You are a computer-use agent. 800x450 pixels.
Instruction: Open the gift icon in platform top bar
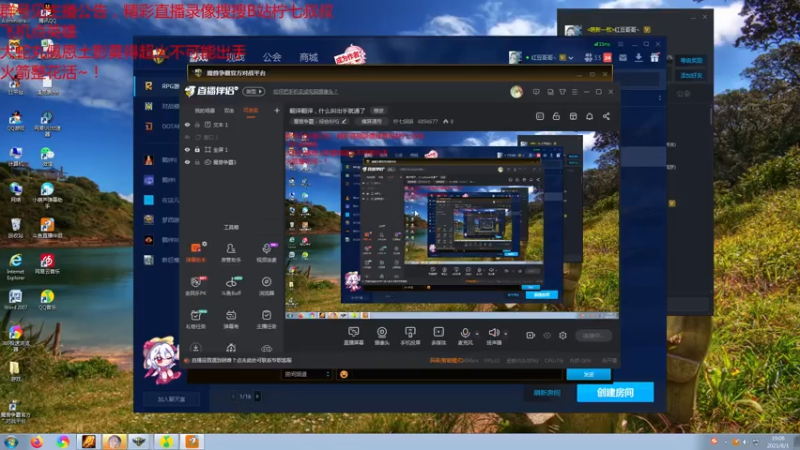click(x=655, y=58)
